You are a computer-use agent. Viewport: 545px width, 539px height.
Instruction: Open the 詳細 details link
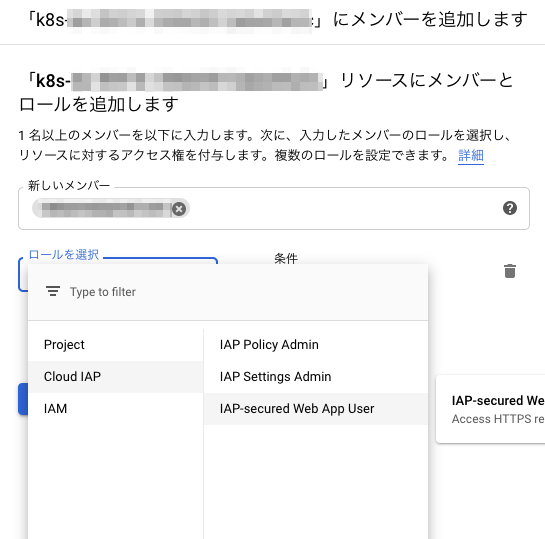(x=471, y=155)
